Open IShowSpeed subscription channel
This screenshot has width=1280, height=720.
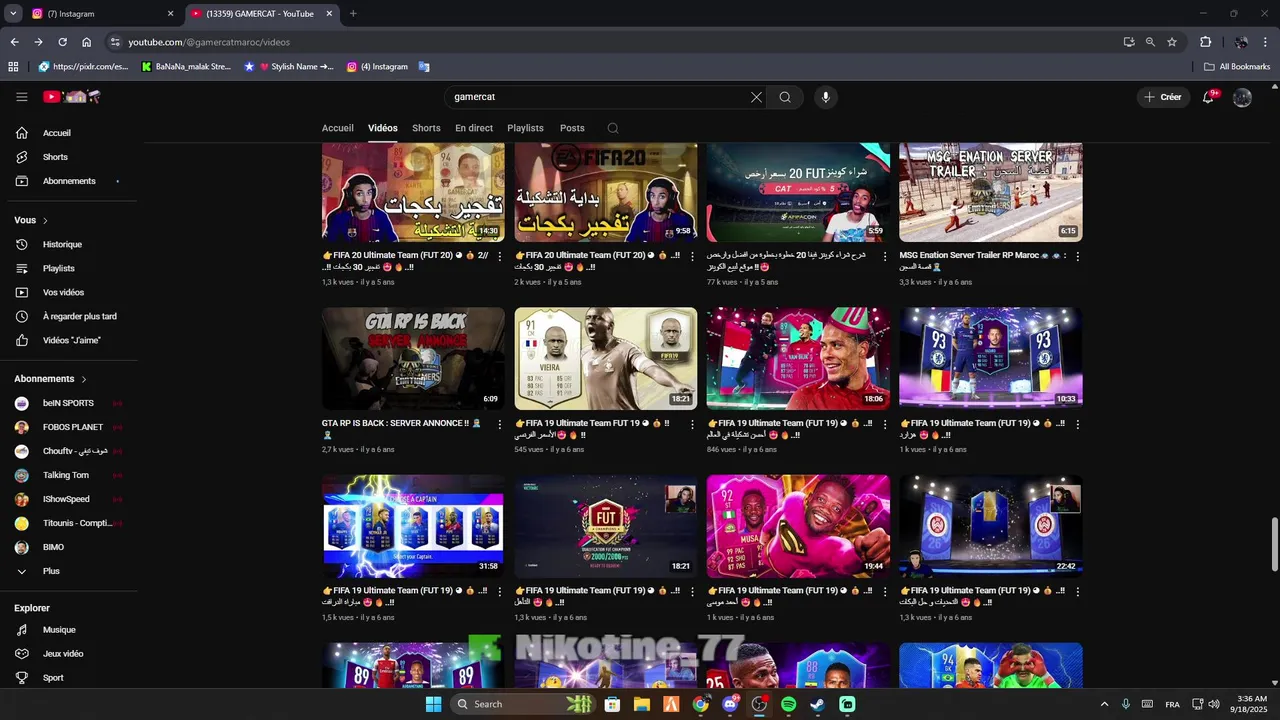point(68,499)
